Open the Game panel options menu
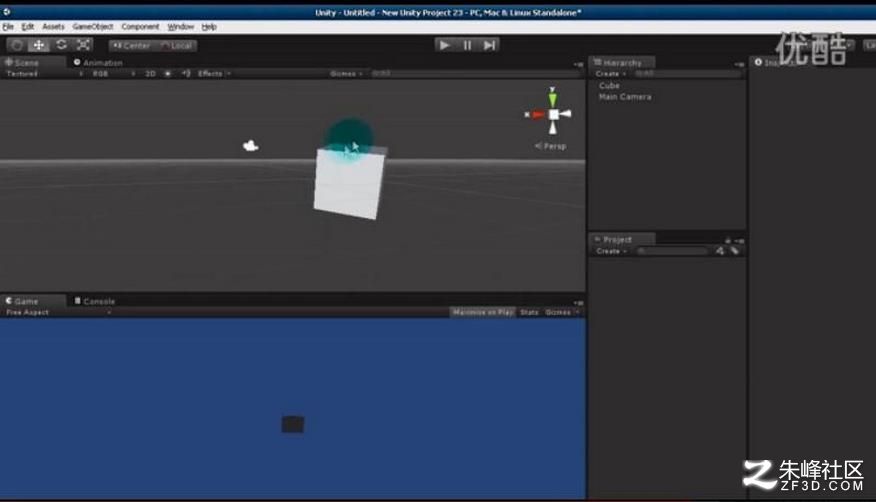876x502 pixels. point(578,303)
